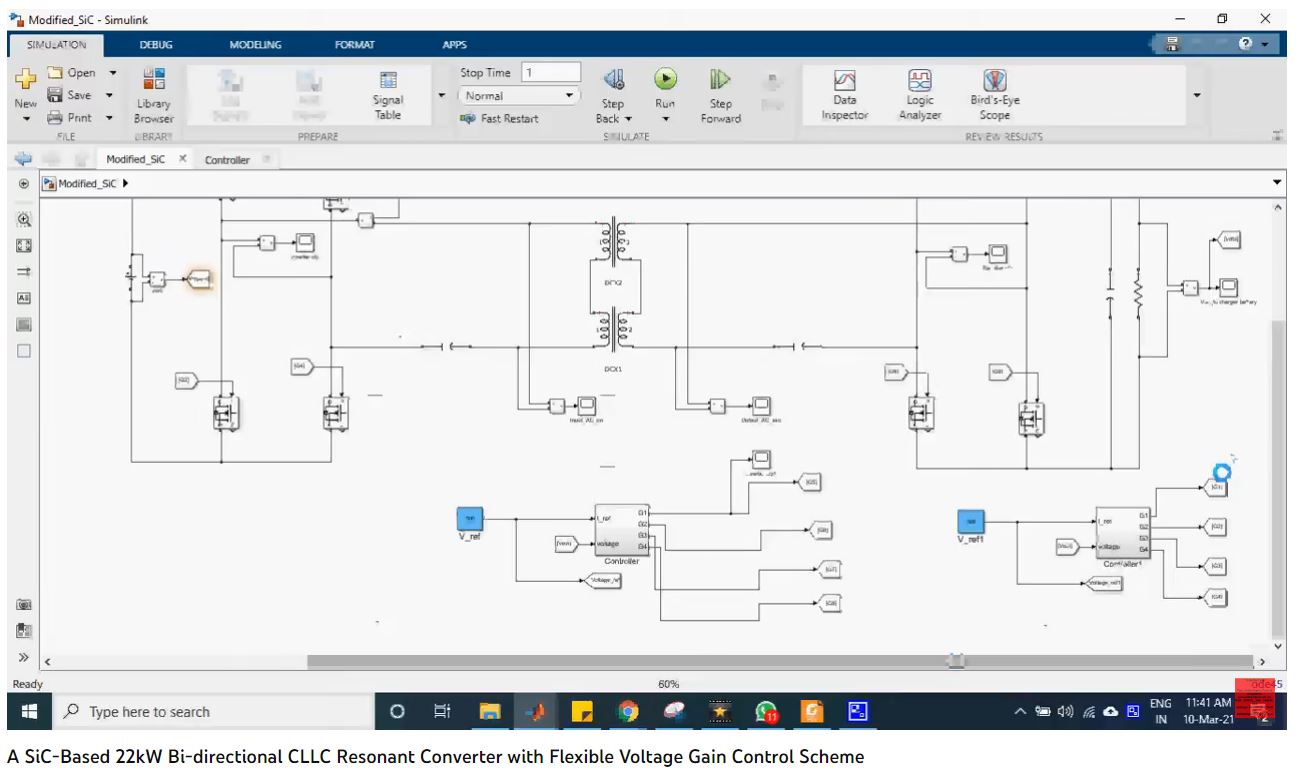
Task: Switch to the DEBUG tab
Action: click(156, 45)
